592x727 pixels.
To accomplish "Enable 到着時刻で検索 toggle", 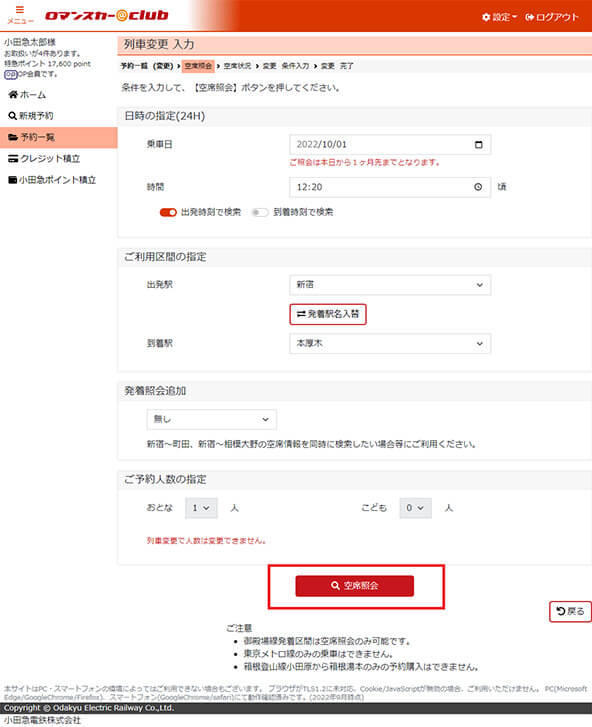I will click(260, 212).
